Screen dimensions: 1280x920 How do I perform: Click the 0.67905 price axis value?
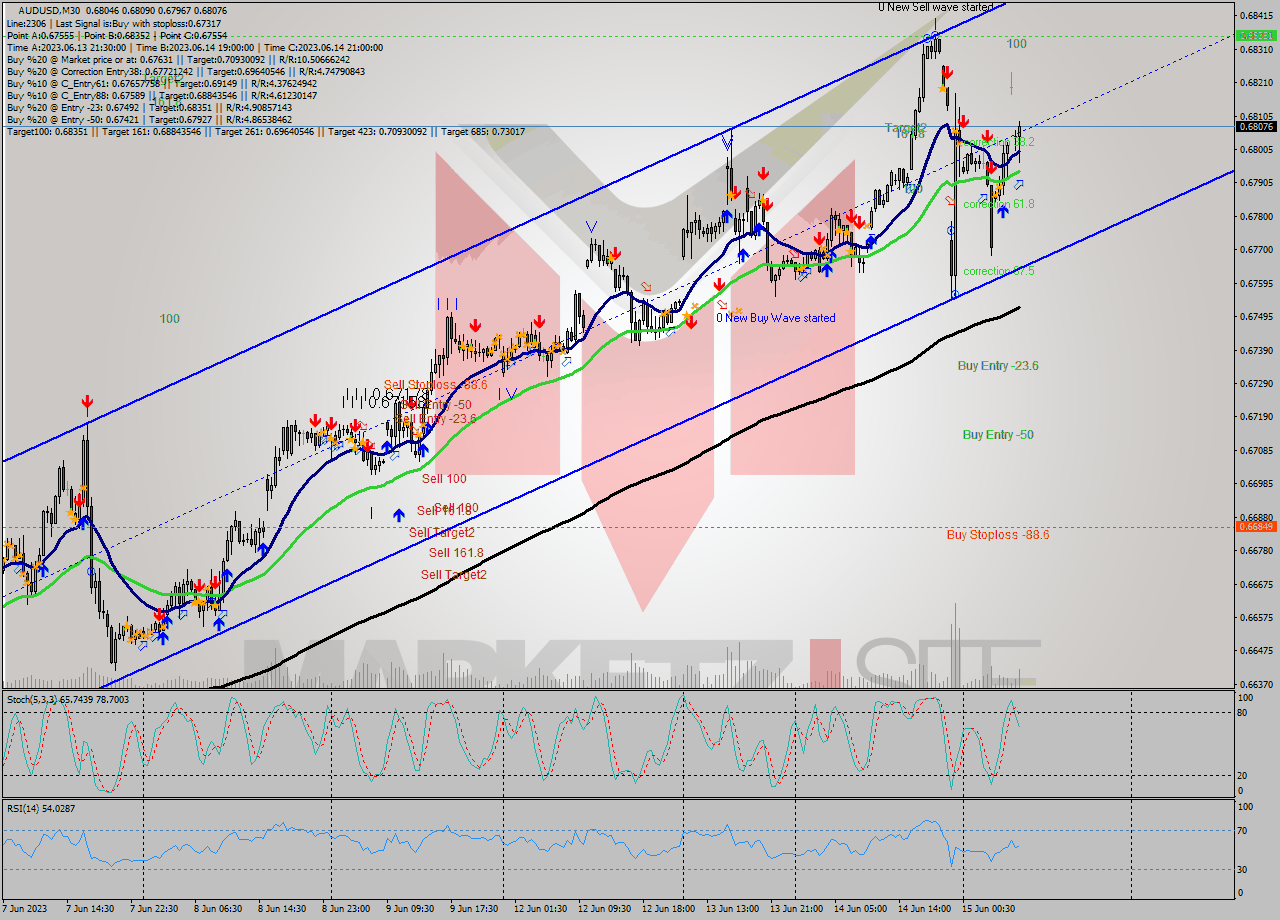(x=1256, y=183)
